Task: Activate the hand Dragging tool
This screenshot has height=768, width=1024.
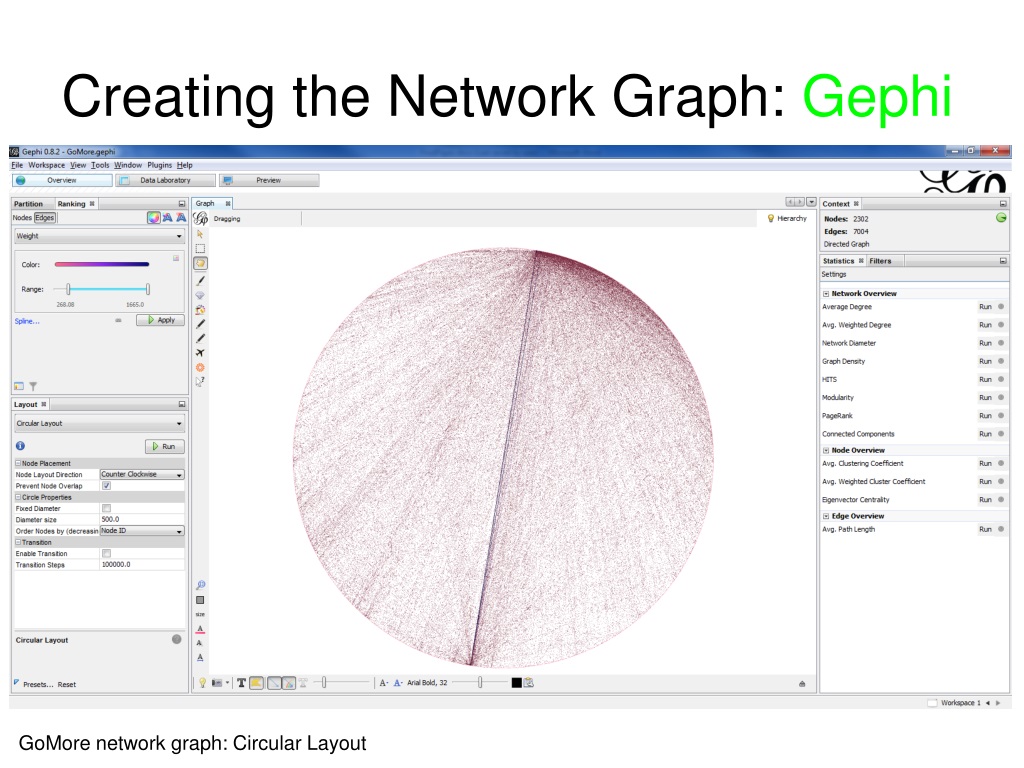Action: pyautogui.click(x=200, y=263)
